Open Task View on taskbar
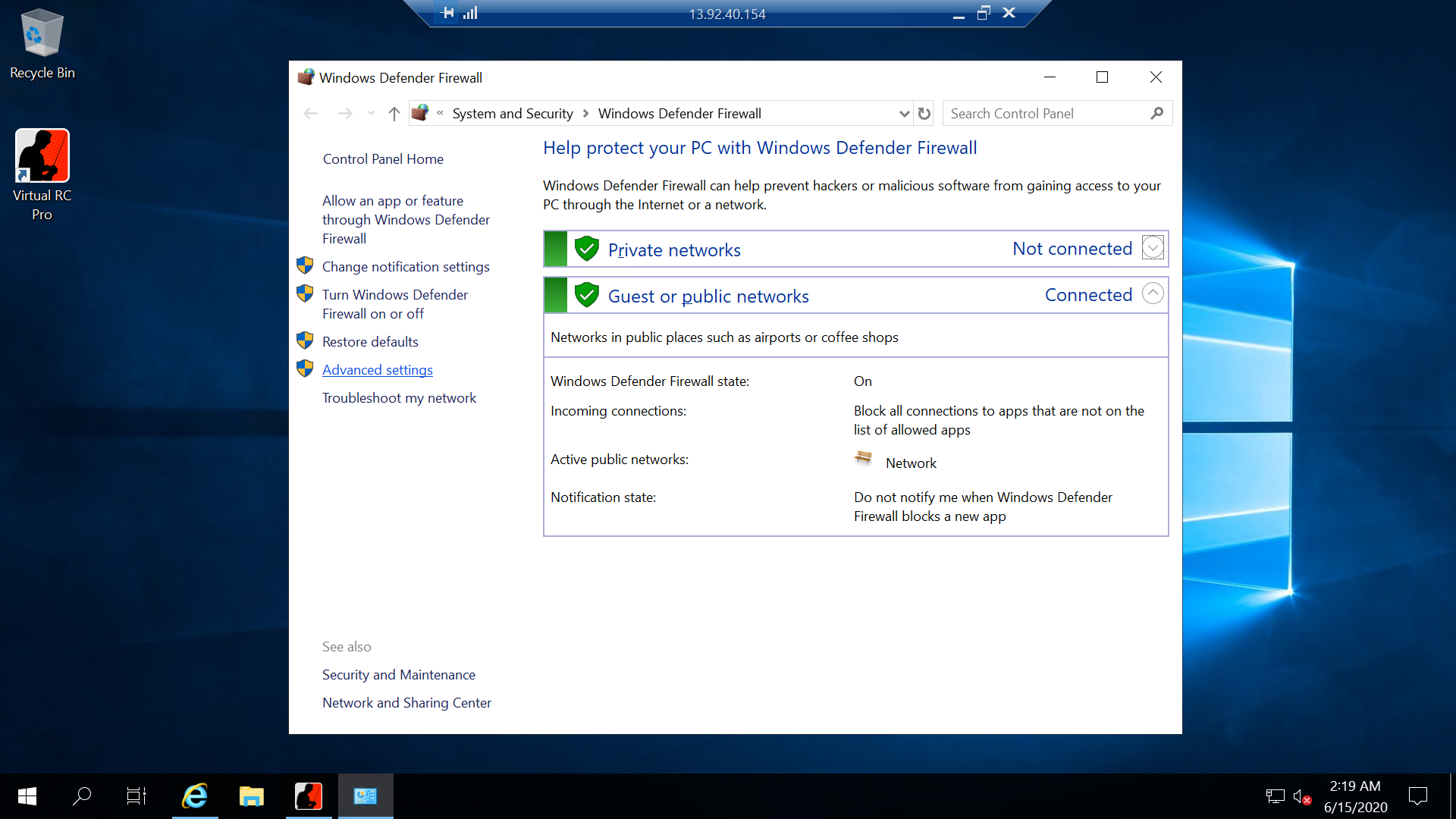The image size is (1456, 819). [136, 796]
